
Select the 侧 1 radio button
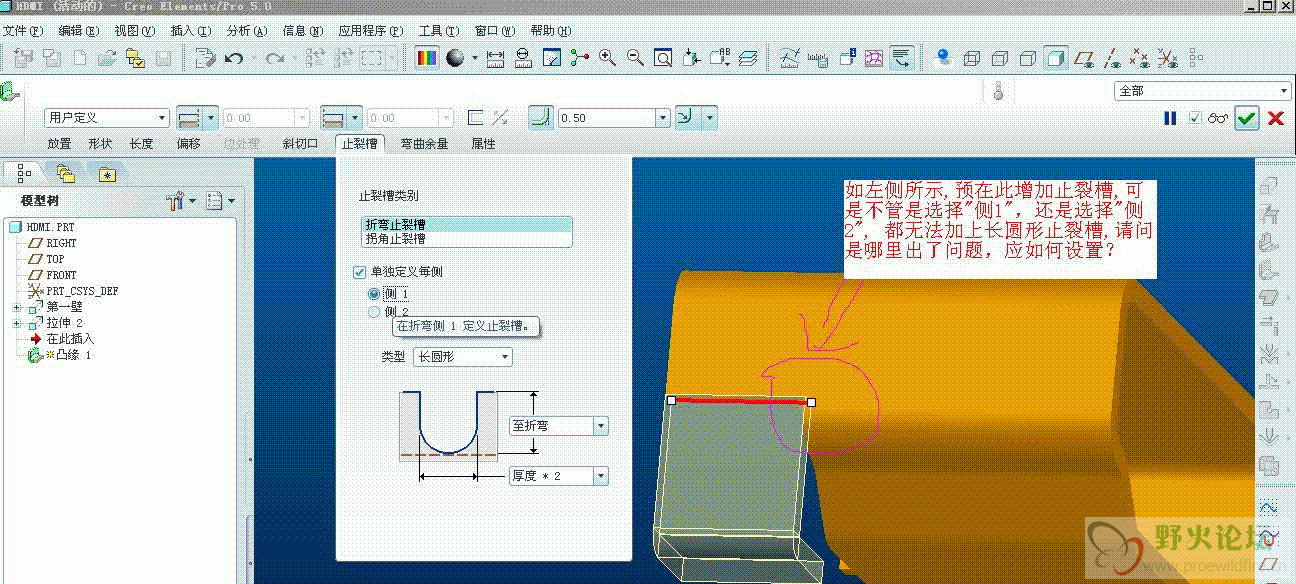pyautogui.click(x=375, y=294)
